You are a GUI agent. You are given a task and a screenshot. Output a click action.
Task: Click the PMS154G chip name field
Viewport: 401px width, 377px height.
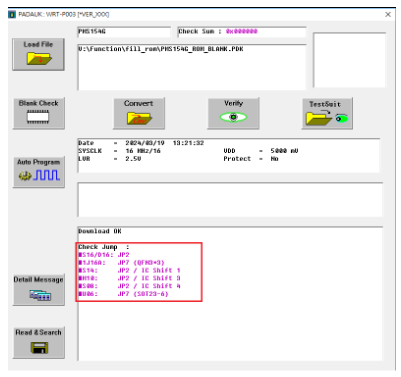[124, 32]
